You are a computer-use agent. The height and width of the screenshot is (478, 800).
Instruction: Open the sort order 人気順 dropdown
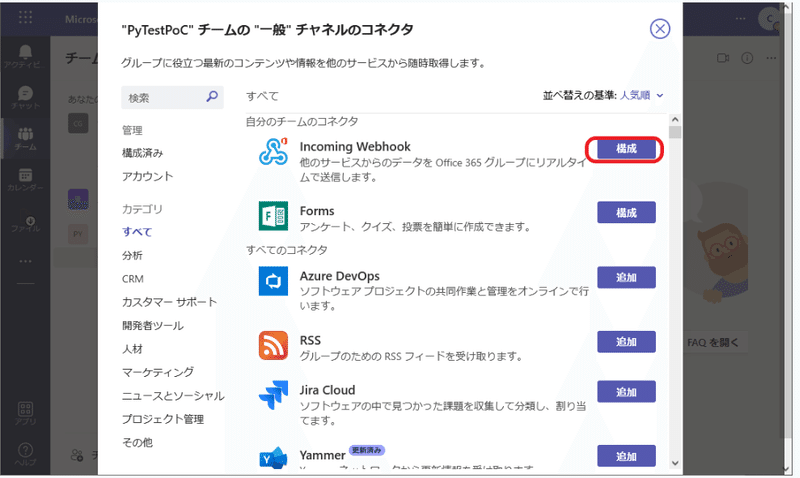(641, 95)
